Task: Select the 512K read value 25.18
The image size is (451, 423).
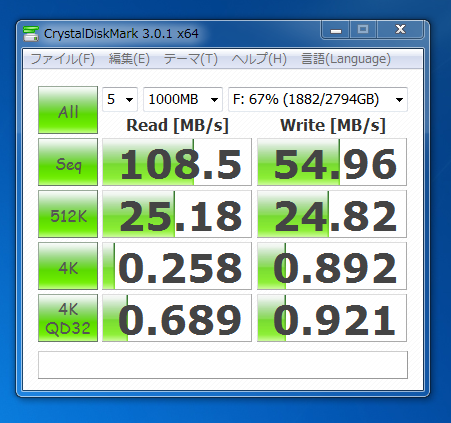Action: click(x=177, y=214)
